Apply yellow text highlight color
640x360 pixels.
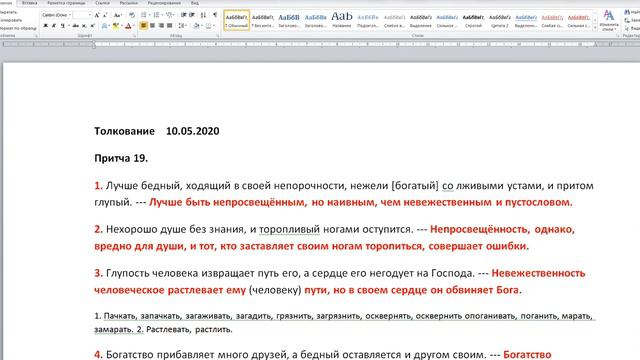116,26
